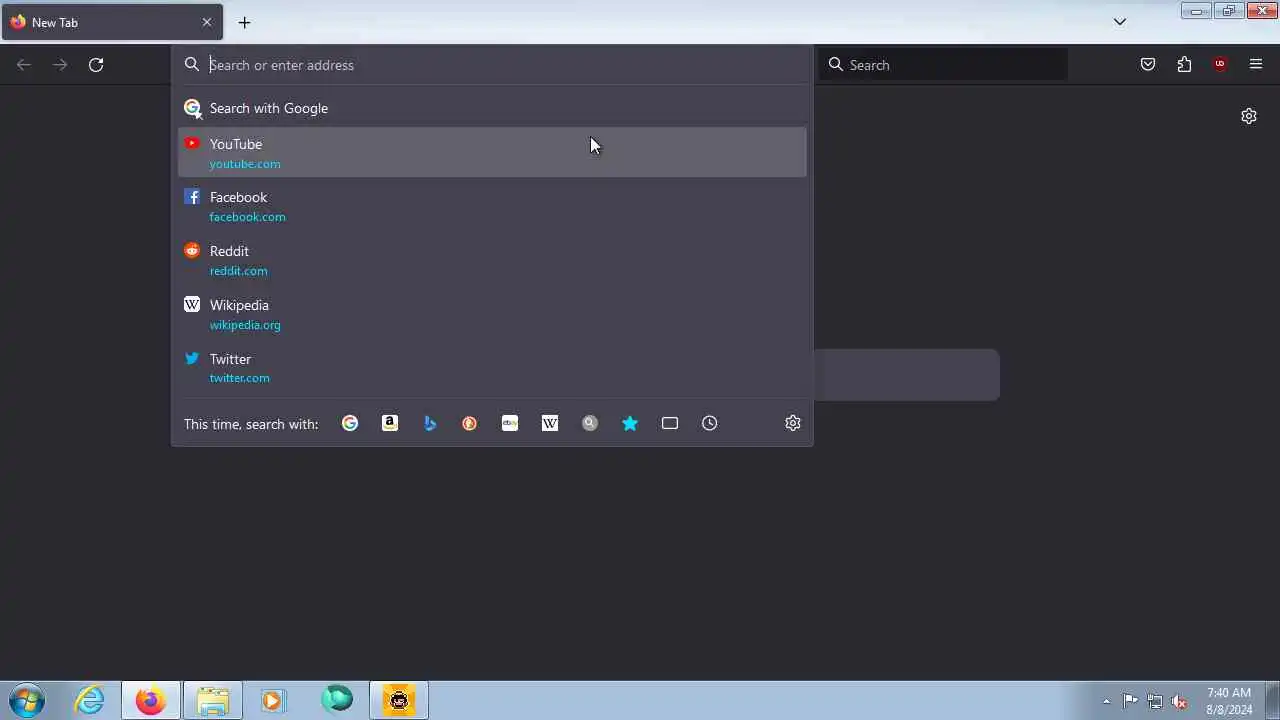Image resolution: width=1280 pixels, height=720 pixels.
Task: Click the facebook.com URL text
Action: click(x=247, y=217)
